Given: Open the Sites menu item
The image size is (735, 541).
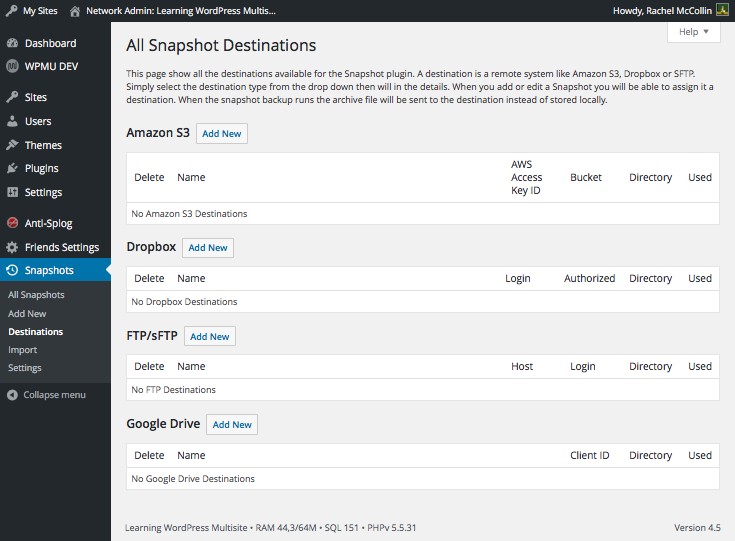Looking at the screenshot, I should coord(55,97).
